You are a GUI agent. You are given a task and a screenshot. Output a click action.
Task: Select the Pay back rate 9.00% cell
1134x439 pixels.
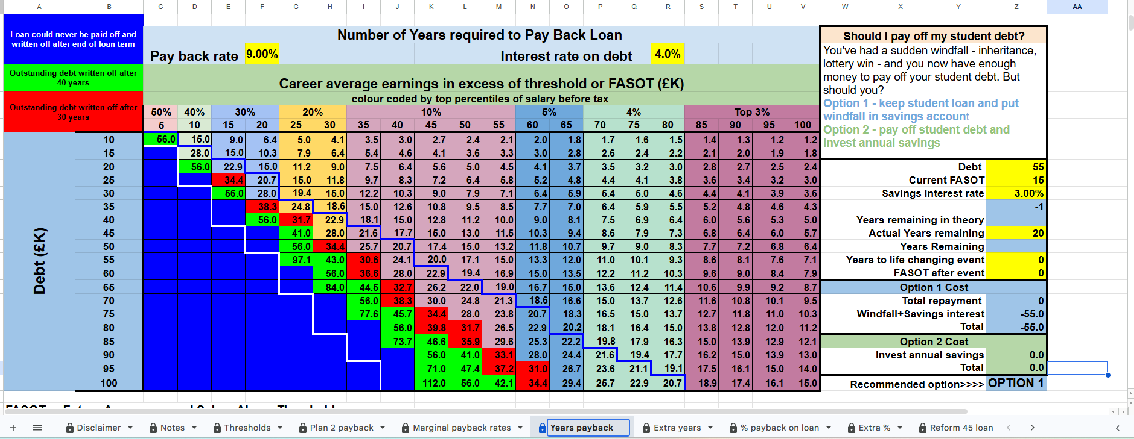pyautogui.click(x=262, y=54)
